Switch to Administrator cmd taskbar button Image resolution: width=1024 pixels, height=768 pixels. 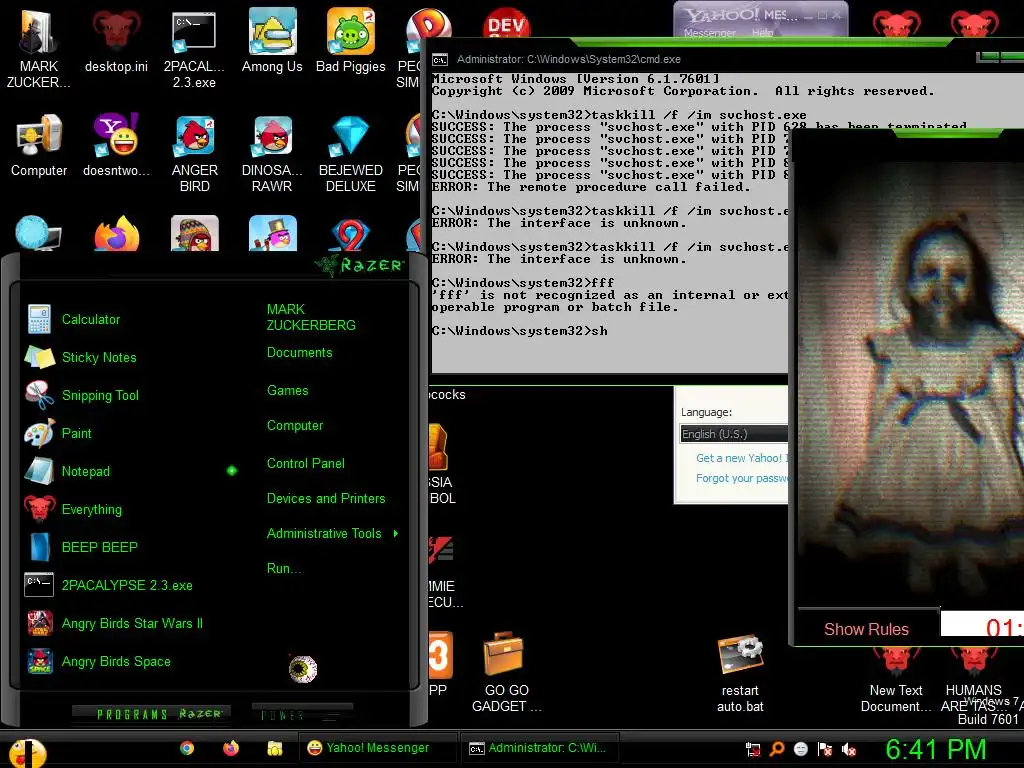click(x=538, y=748)
